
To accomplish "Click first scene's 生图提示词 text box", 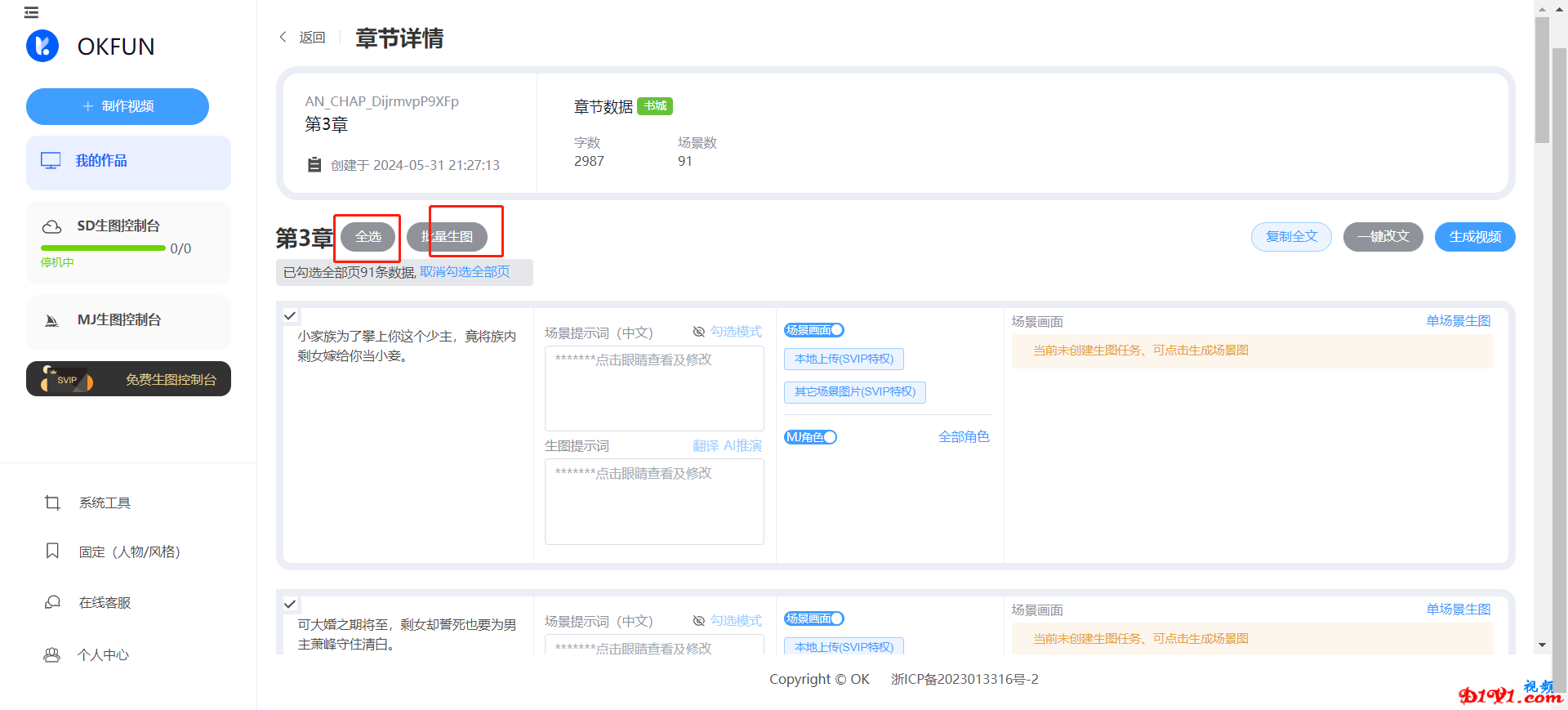I will [654, 502].
